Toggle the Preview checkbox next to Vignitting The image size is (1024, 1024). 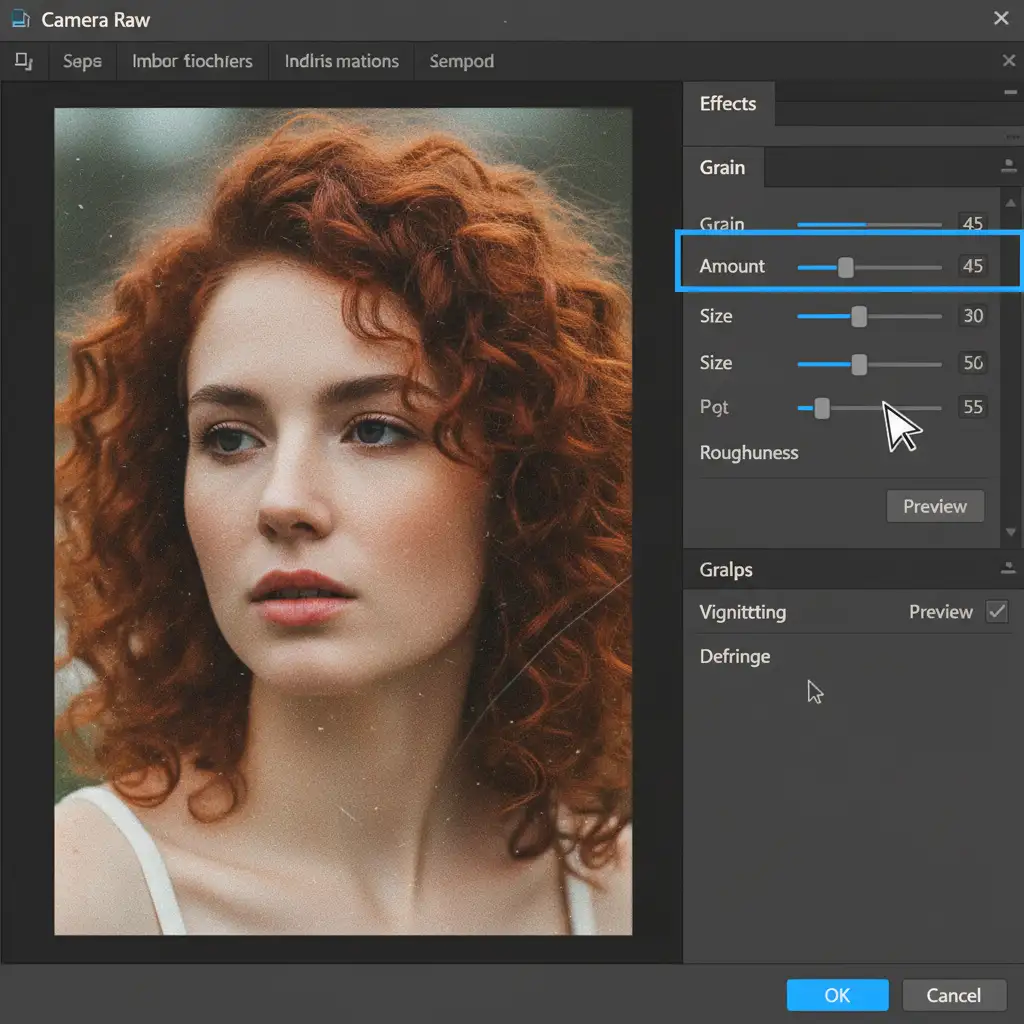tap(997, 612)
